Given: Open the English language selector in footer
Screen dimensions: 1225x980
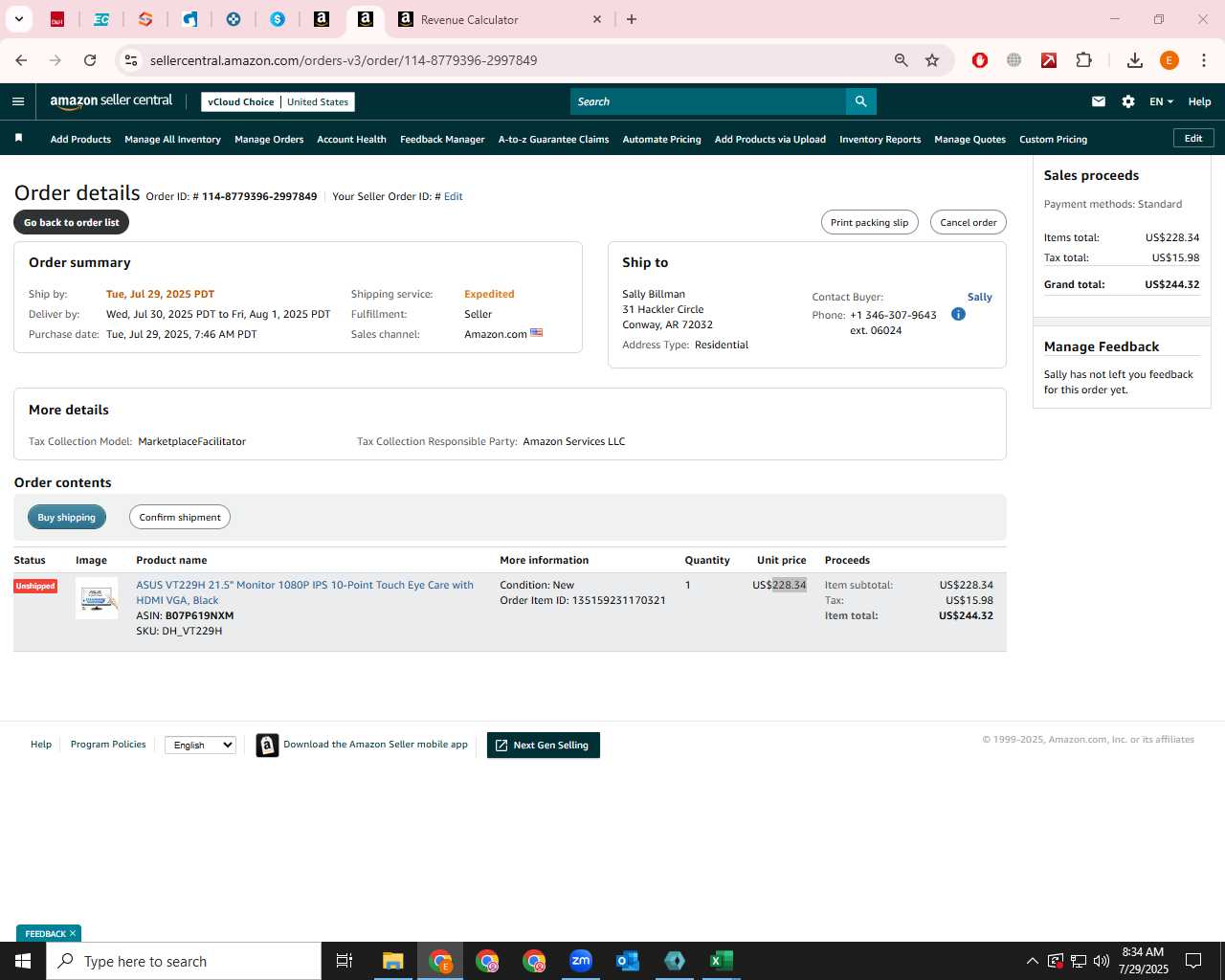Looking at the screenshot, I should tap(200, 745).
